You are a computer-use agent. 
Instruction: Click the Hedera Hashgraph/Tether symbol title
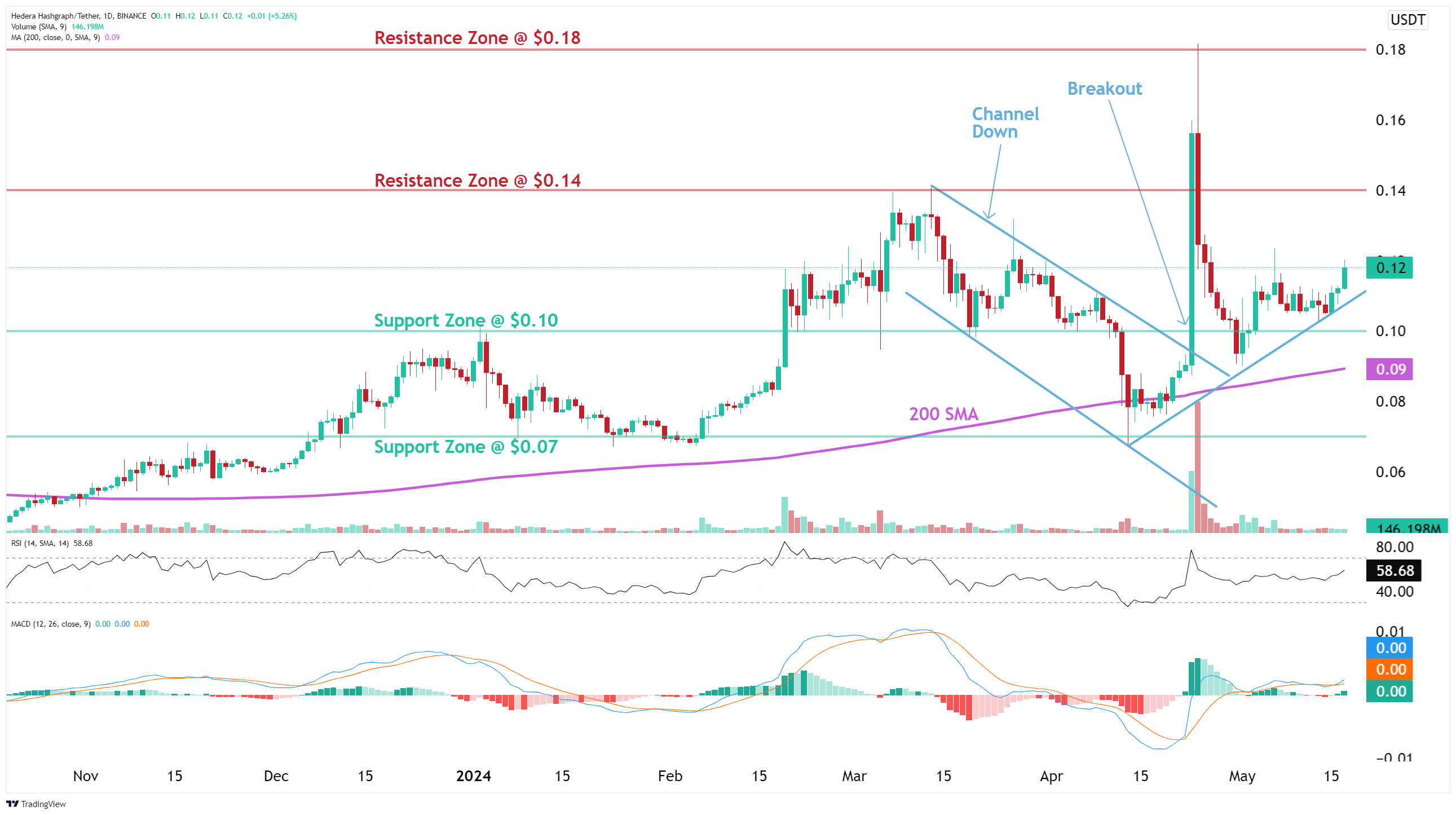[78, 16]
